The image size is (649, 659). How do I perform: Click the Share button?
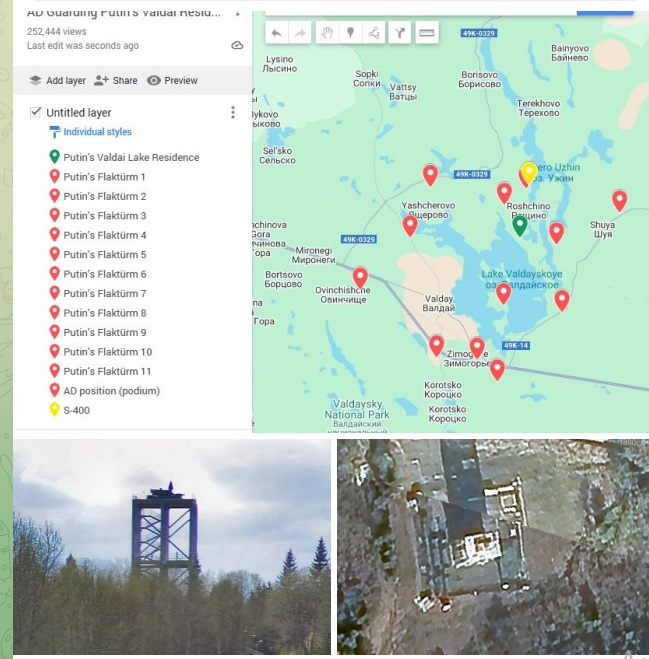tap(116, 81)
